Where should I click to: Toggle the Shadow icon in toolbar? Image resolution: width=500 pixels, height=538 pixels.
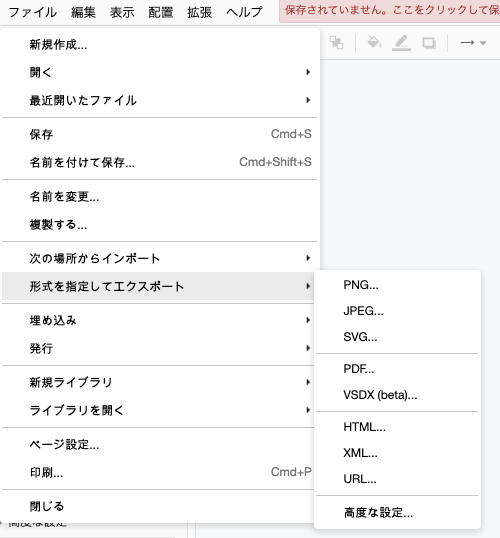click(429, 43)
